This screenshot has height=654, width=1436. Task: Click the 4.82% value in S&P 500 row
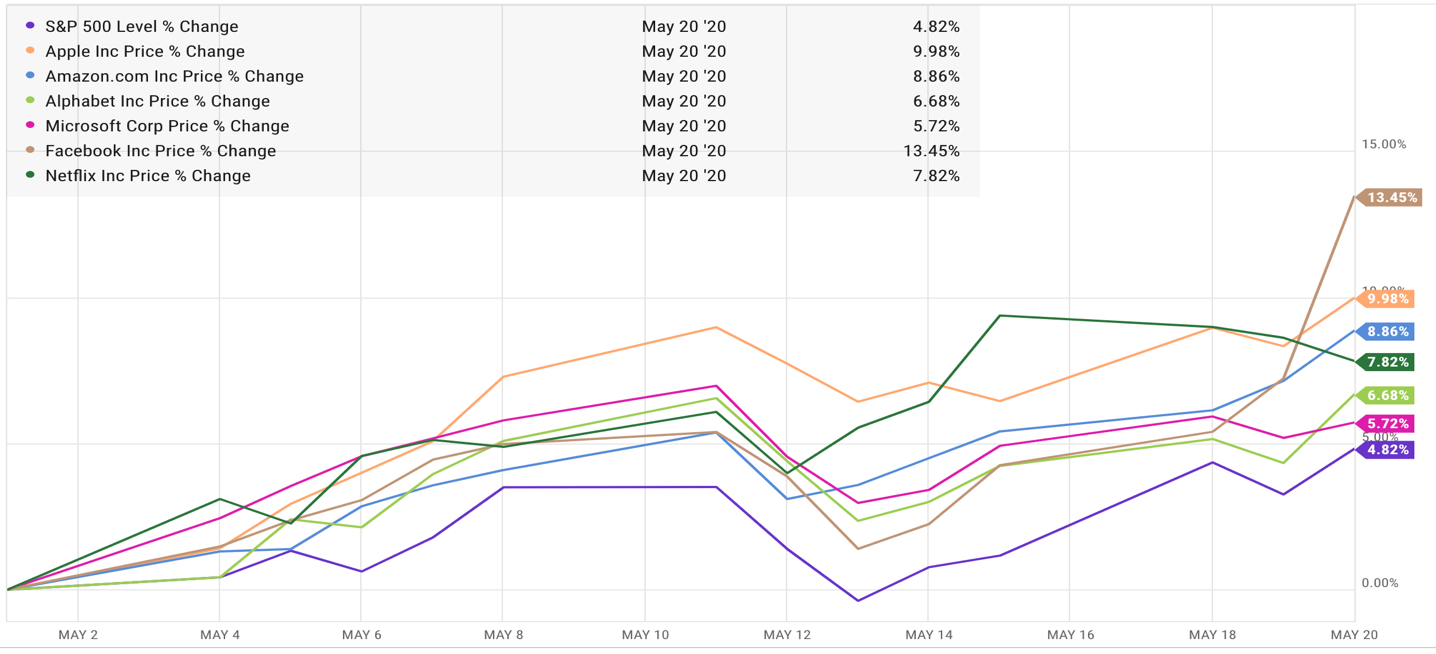coord(937,27)
